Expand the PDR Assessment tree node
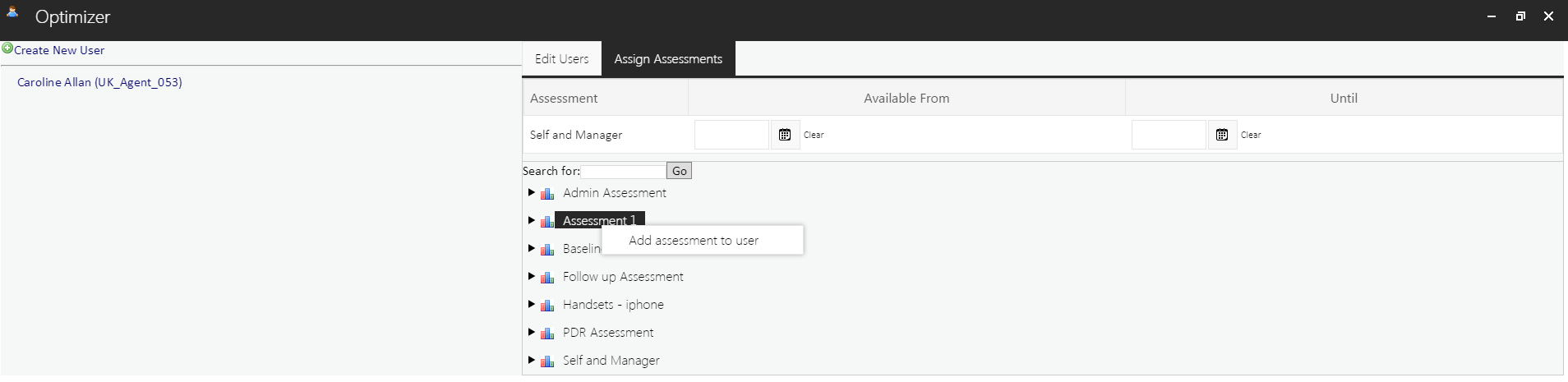1568x382 pixels. (531, 333)
